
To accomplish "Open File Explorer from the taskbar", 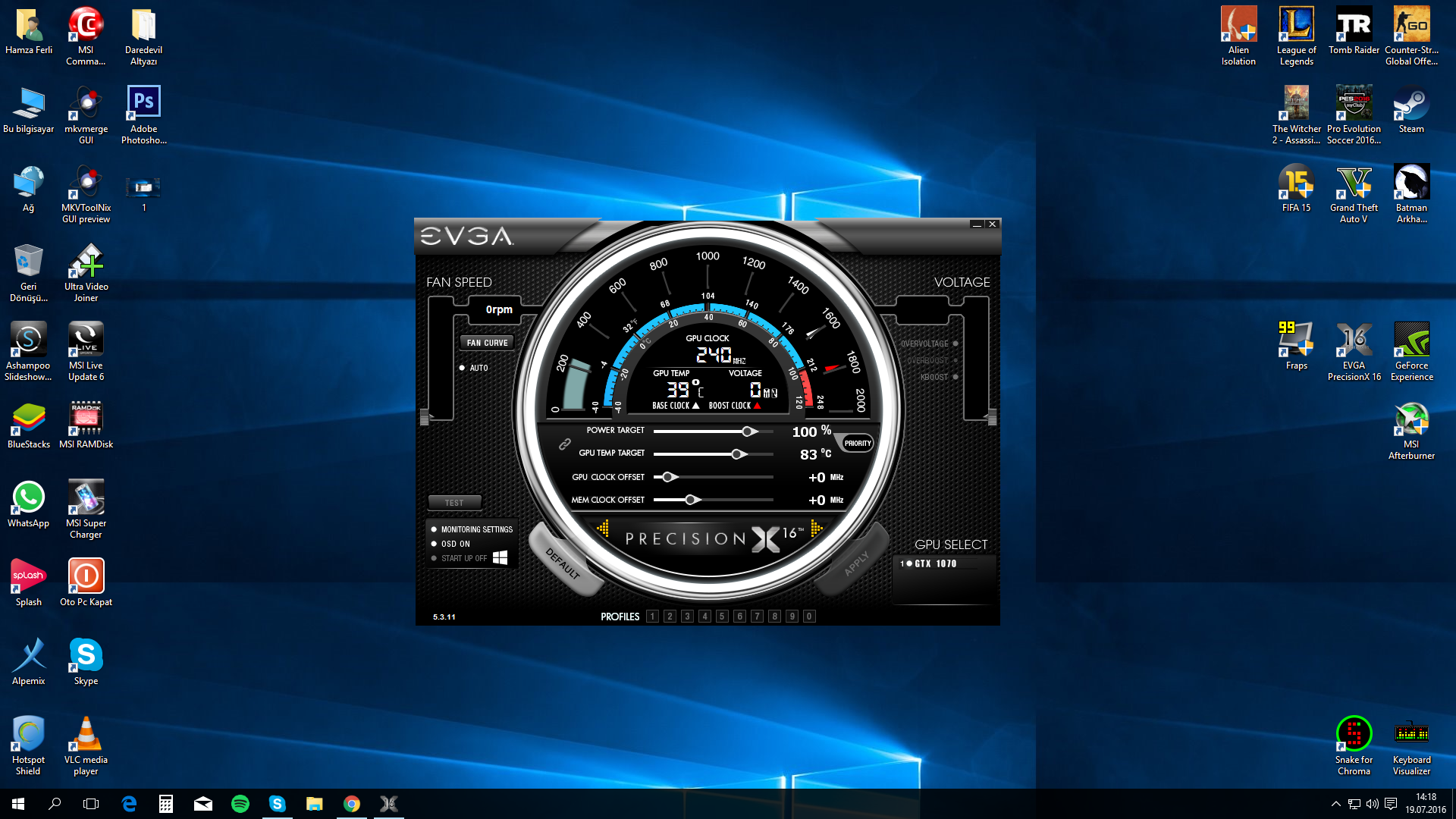I will (315, 804).
